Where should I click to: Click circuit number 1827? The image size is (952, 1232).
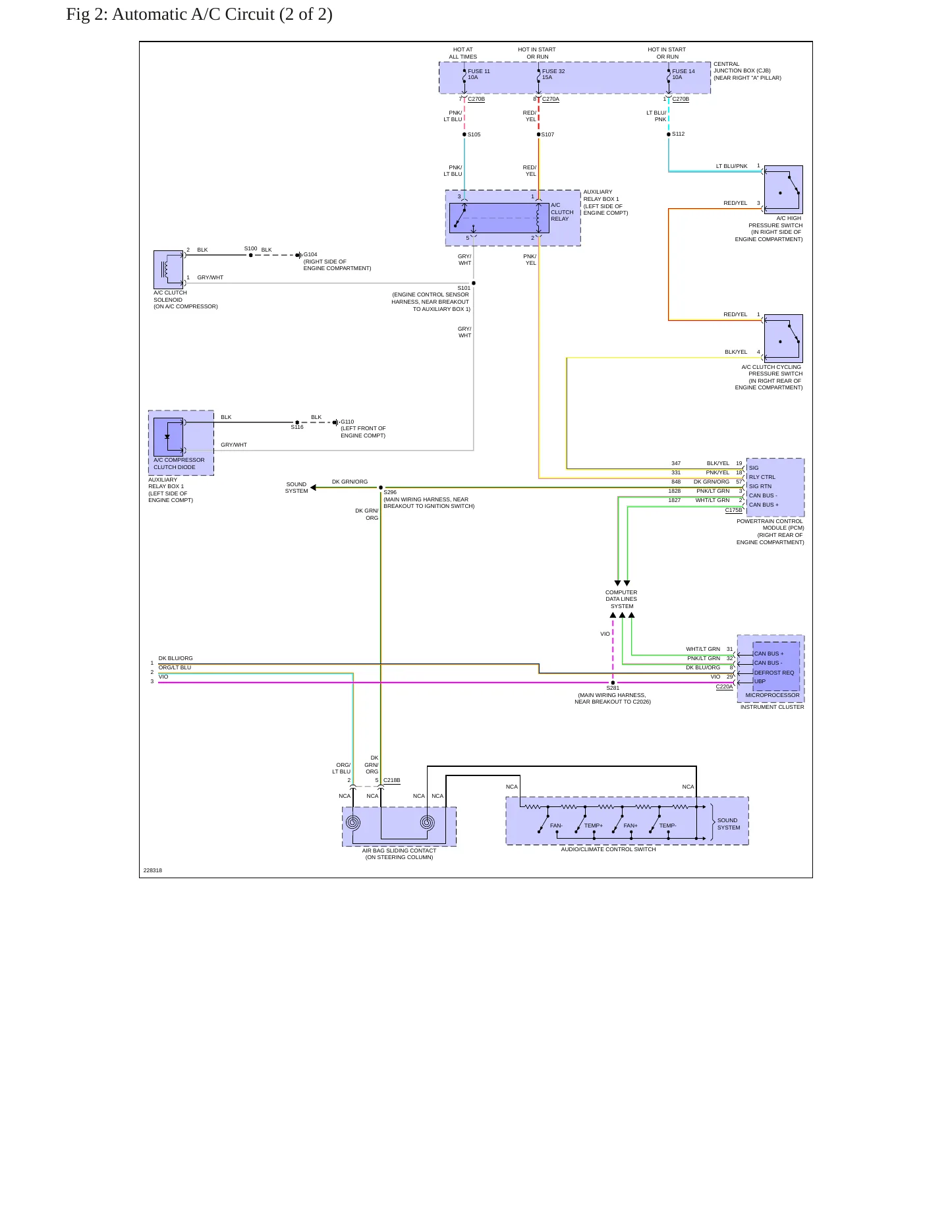click(675, 501)
